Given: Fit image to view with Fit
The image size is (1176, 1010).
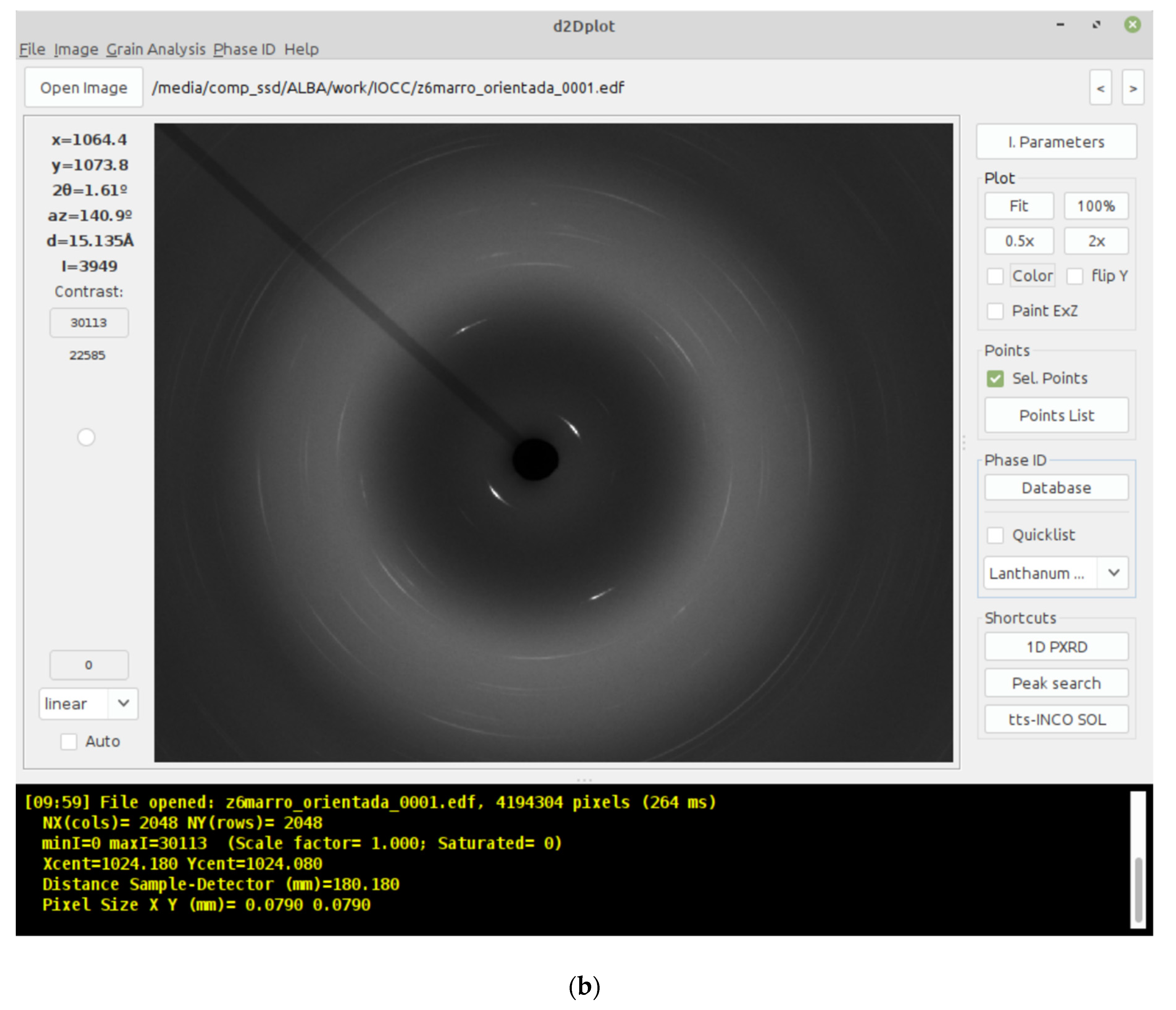Looking at the screenshot, I should (1019, 206).
